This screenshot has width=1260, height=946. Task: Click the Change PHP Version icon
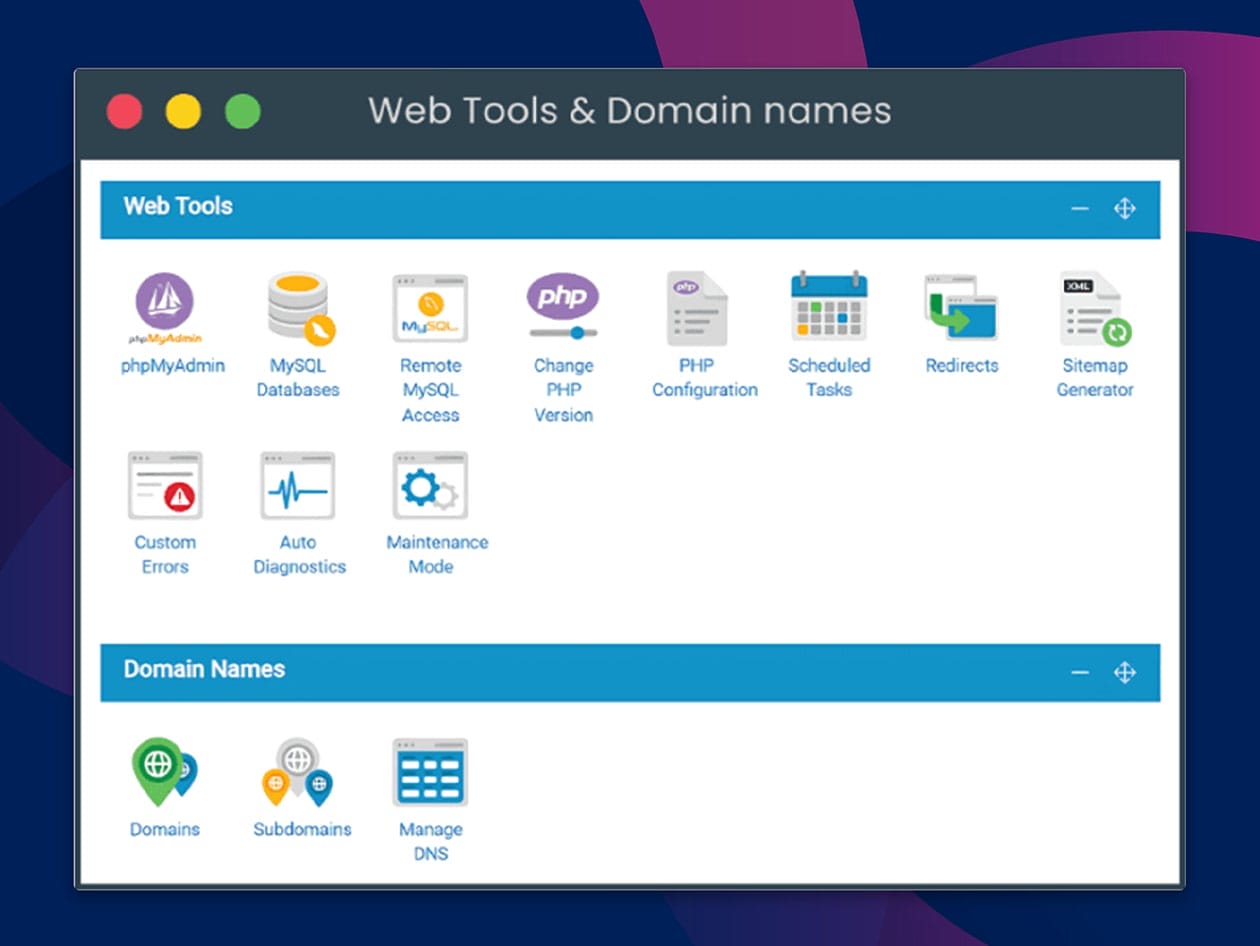pyautogui.click(x=563, y=307)
